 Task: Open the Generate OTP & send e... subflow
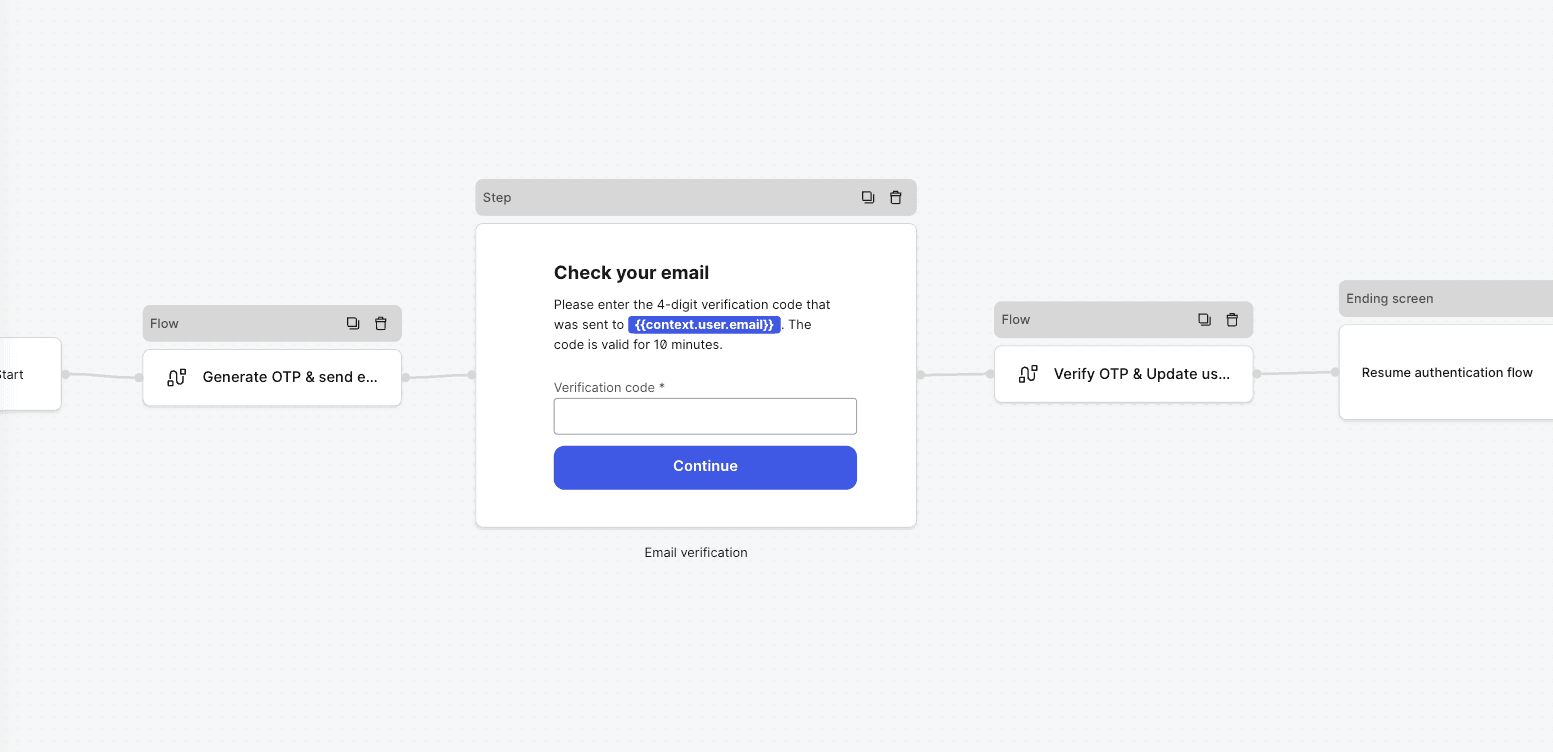(289, 377)
